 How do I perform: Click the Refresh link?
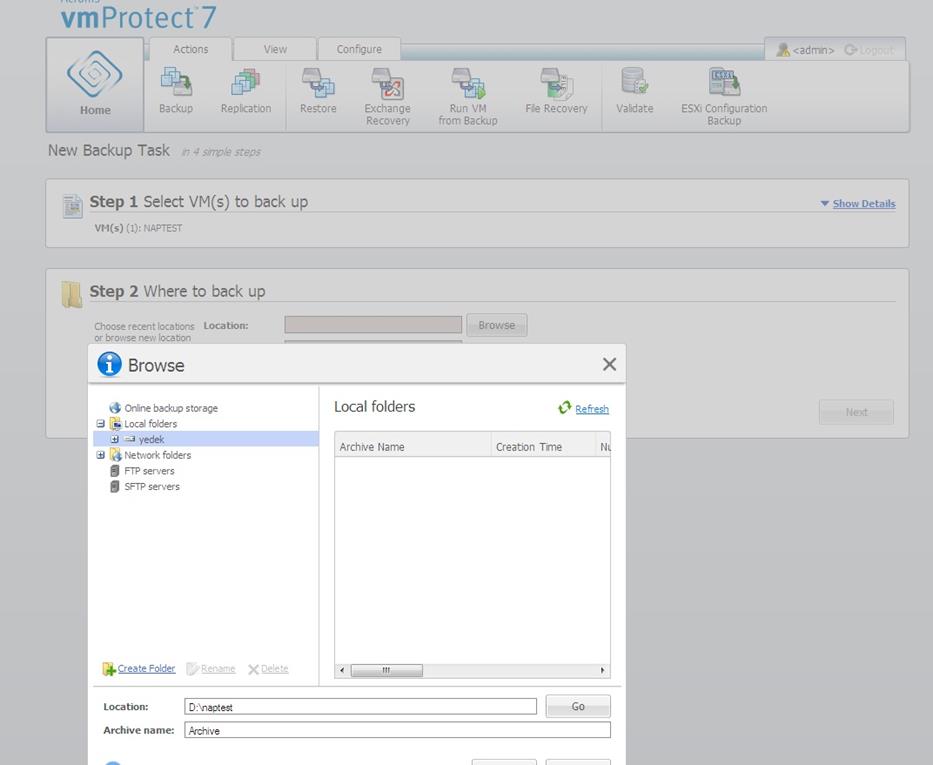(592, 409)
